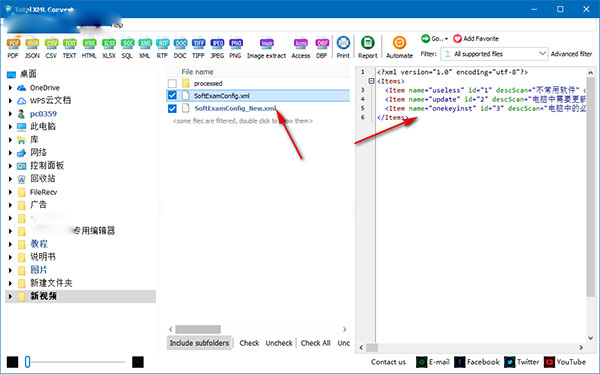This screenshot has width=600, height=374.
Task: Select the 桌面 root node
Action: tap(28, 74)
